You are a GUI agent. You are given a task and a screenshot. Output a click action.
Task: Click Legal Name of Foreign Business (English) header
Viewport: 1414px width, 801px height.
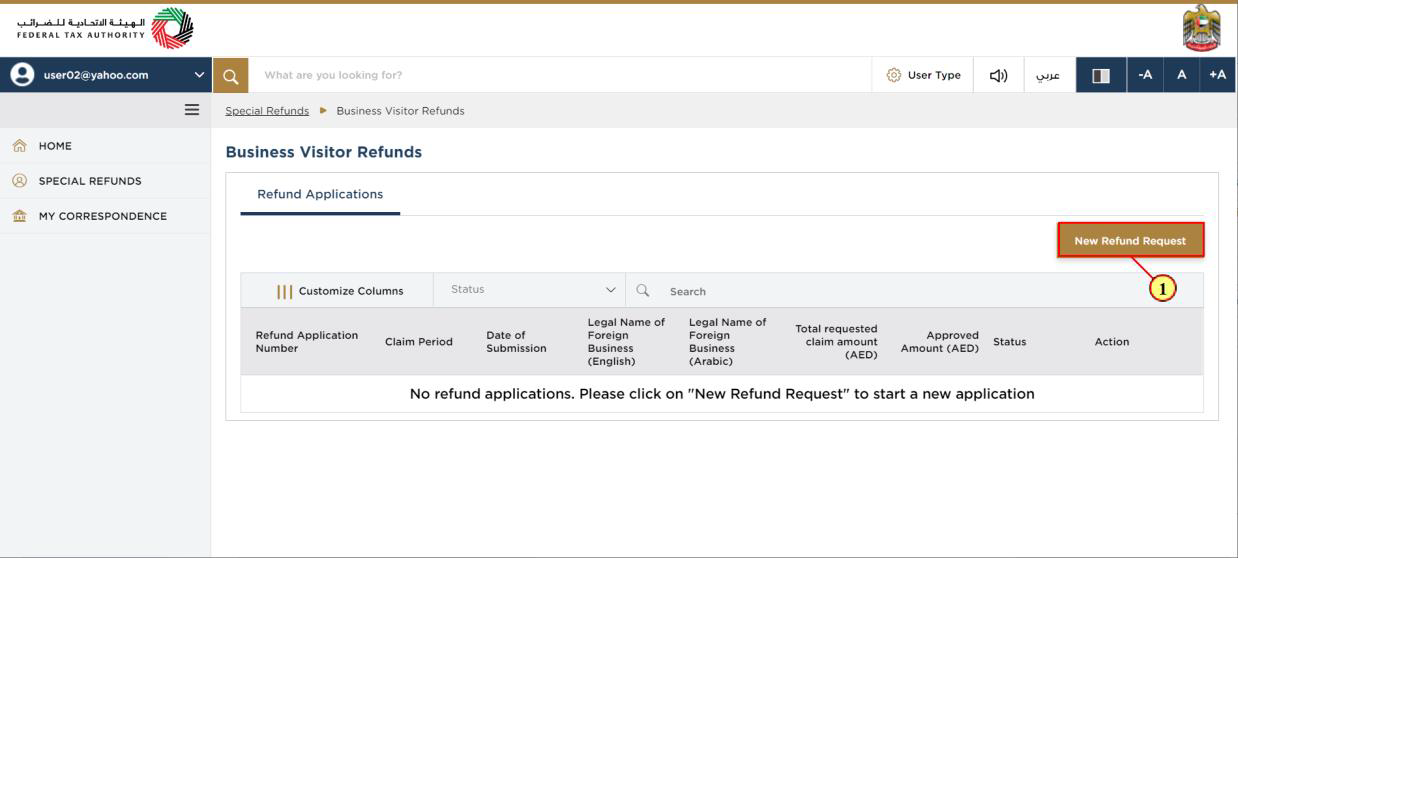point(626,342)
